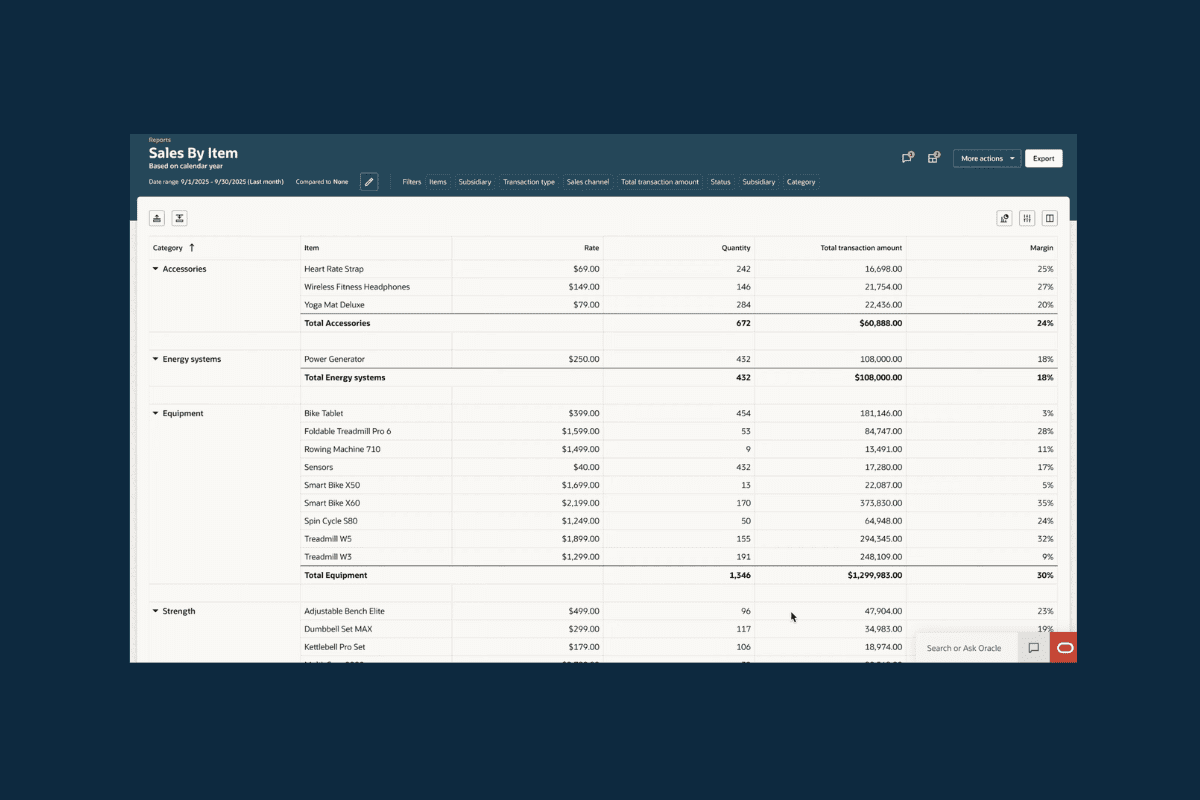Collapse the Accessories category group
Viewport: 1200px width, 800px height.
click(155, 269)
